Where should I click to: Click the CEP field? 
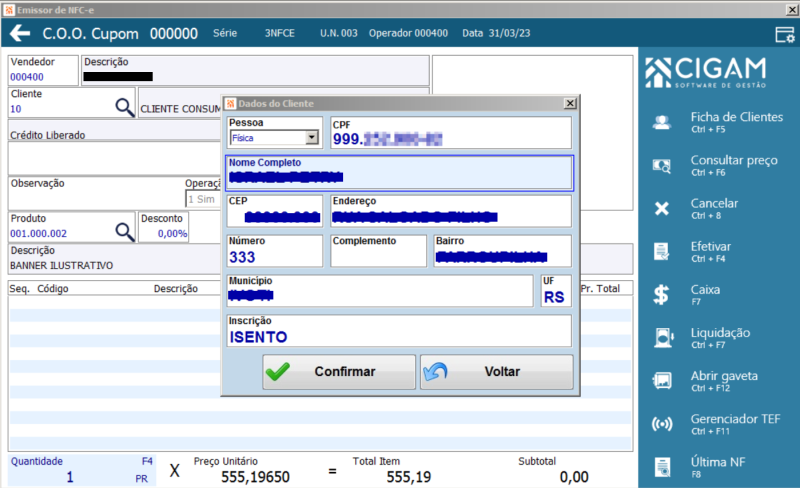click(x=275, y=211)
